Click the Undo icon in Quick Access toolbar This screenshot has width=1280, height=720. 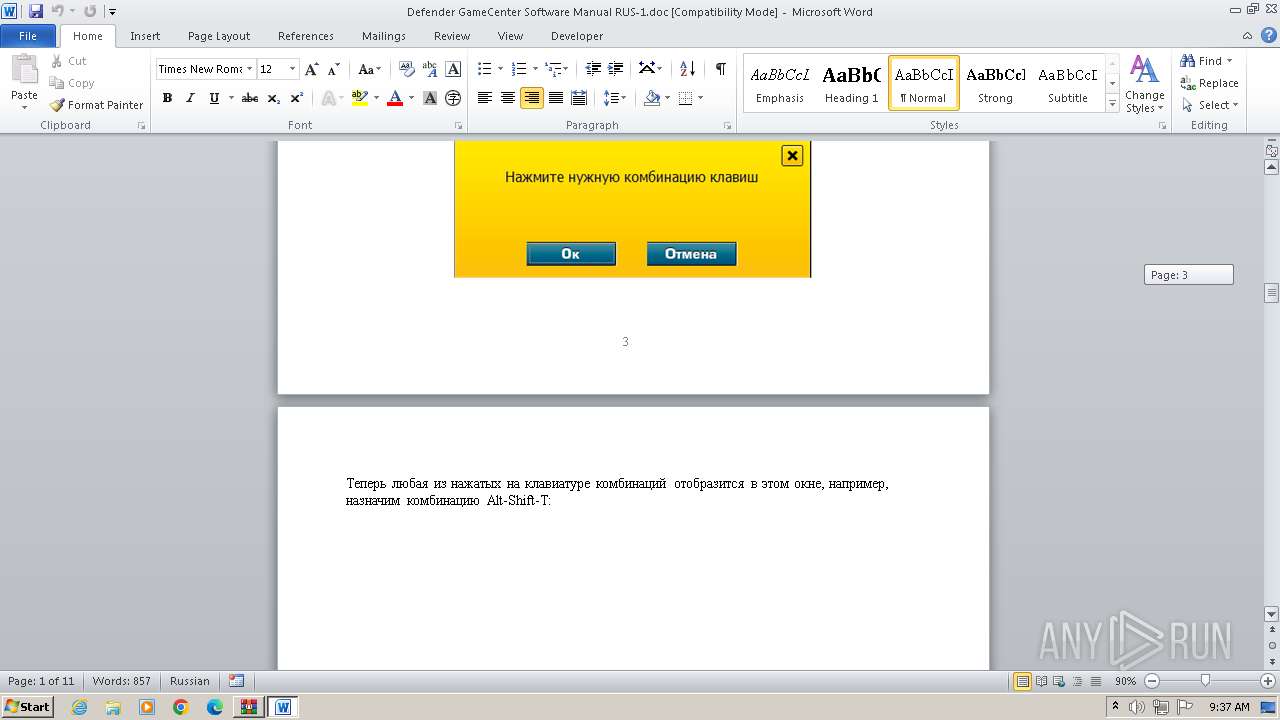click(58, 12)
